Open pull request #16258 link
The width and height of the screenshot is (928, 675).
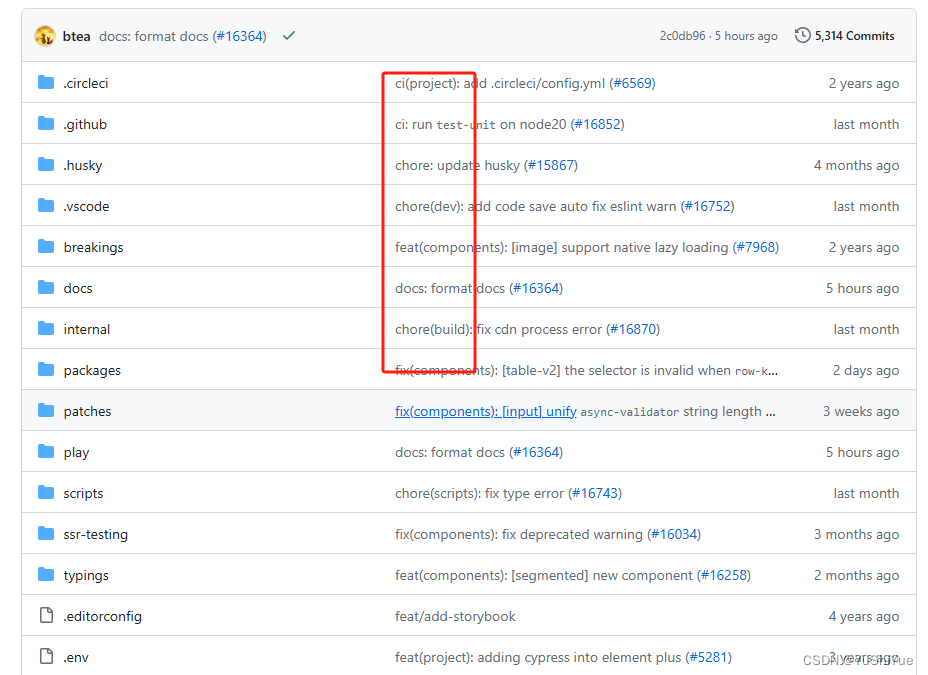pyautogui.click(x=723, y=575)
